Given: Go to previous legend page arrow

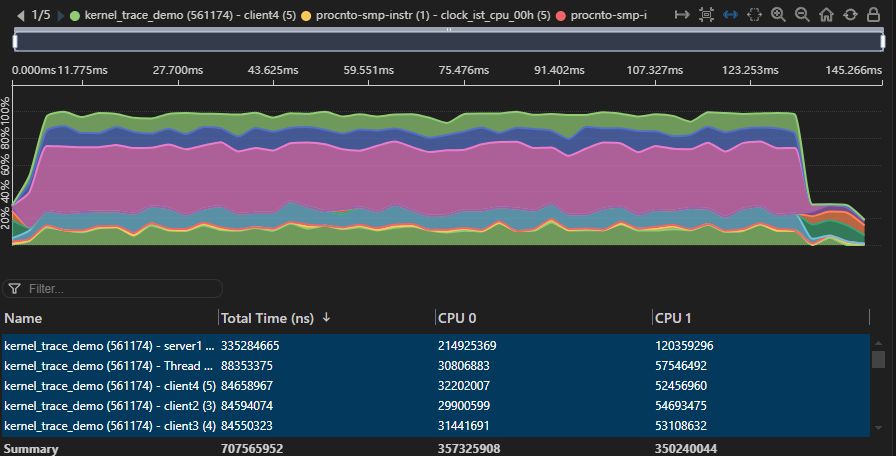Looking at the screenshot, I should [21, 15].
